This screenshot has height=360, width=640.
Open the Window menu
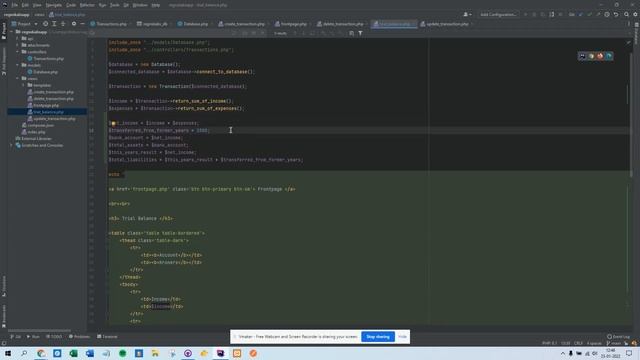tap(140, 5)
